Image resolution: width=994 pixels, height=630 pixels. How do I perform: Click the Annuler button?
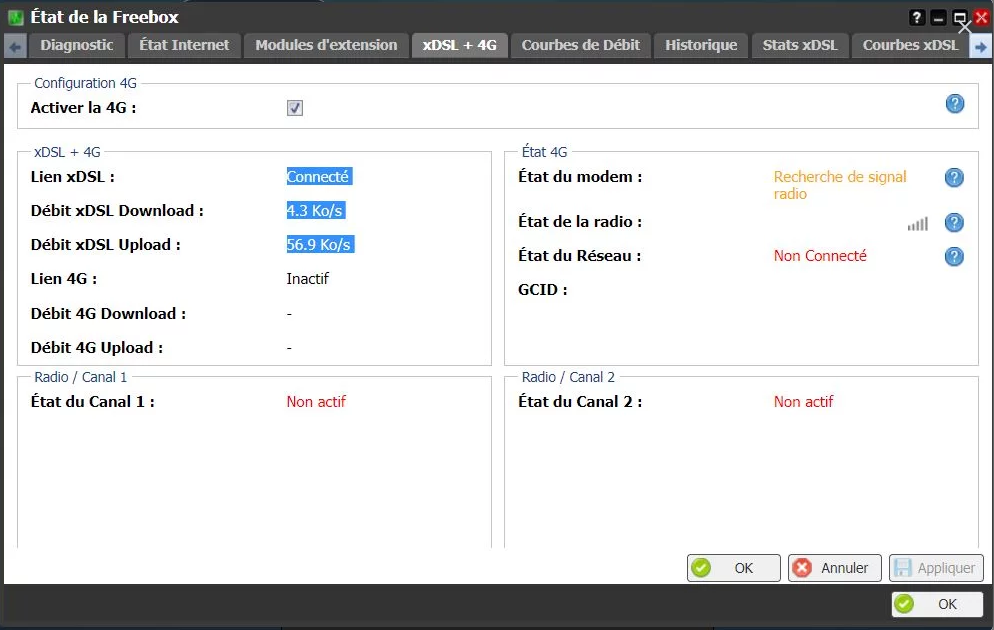(x=834, y=568)
